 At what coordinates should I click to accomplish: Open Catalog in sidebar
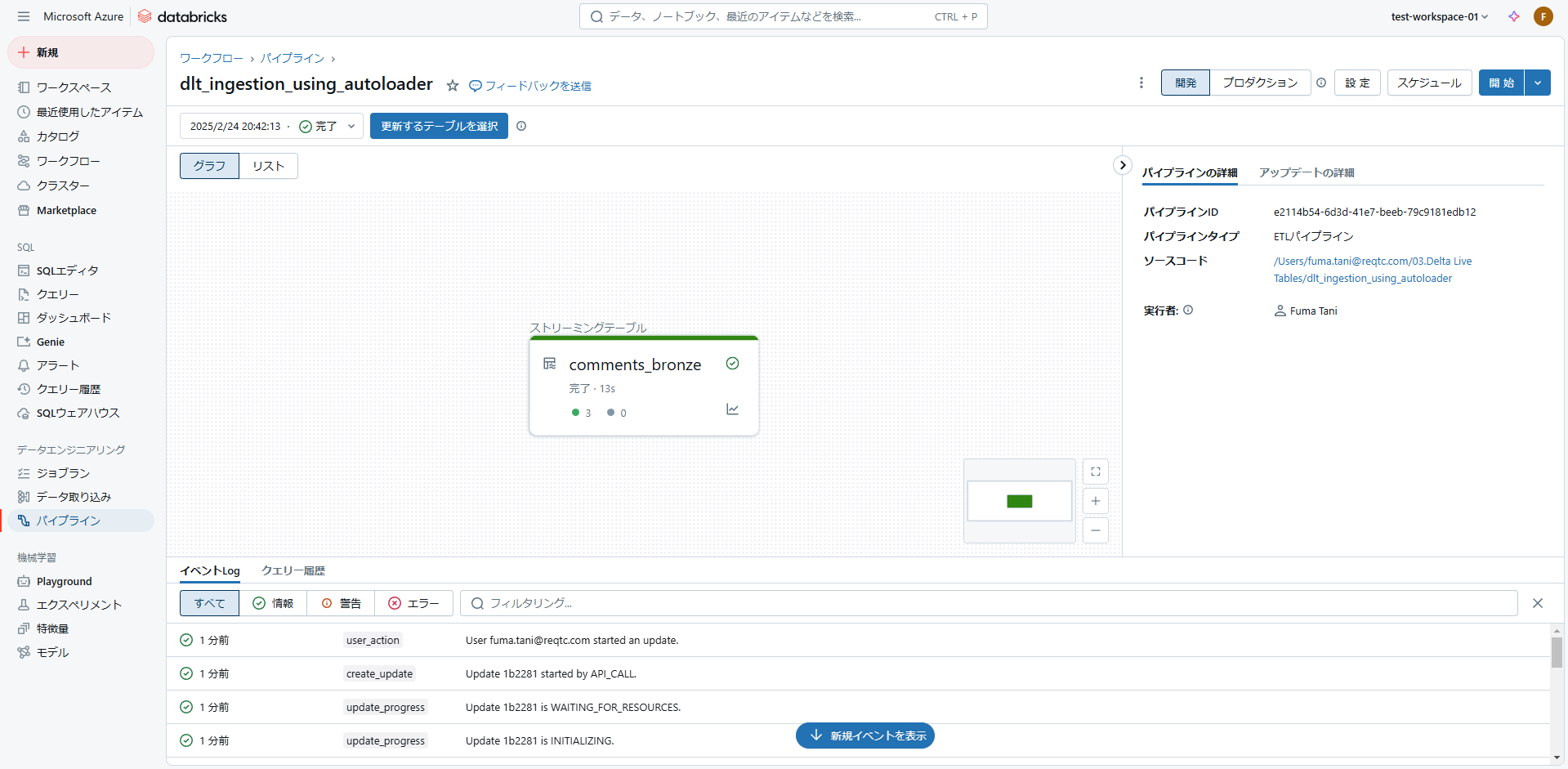coord(80,136)
